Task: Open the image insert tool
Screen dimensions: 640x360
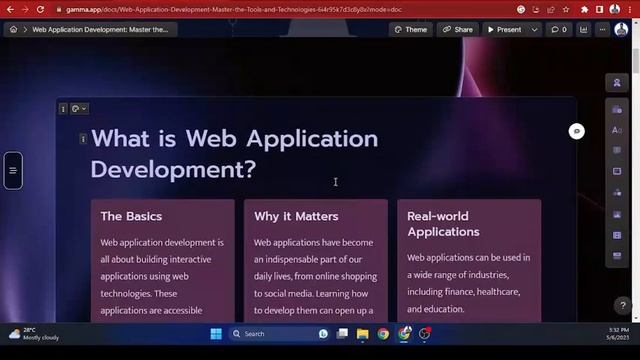Action: (x=617, y=214)
